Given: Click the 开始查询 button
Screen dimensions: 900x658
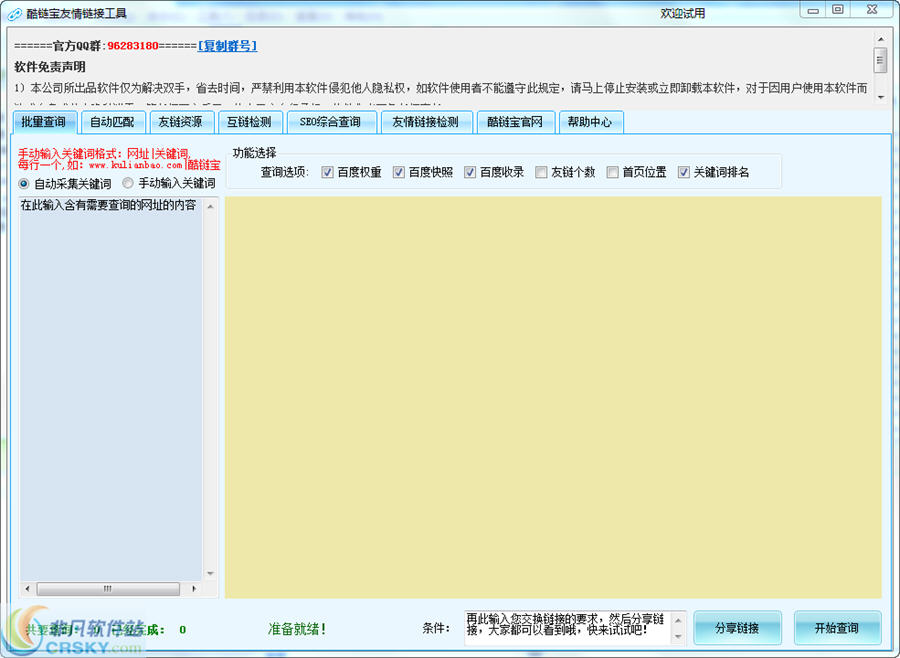Looking at the screenshot, I should (837, 628).
